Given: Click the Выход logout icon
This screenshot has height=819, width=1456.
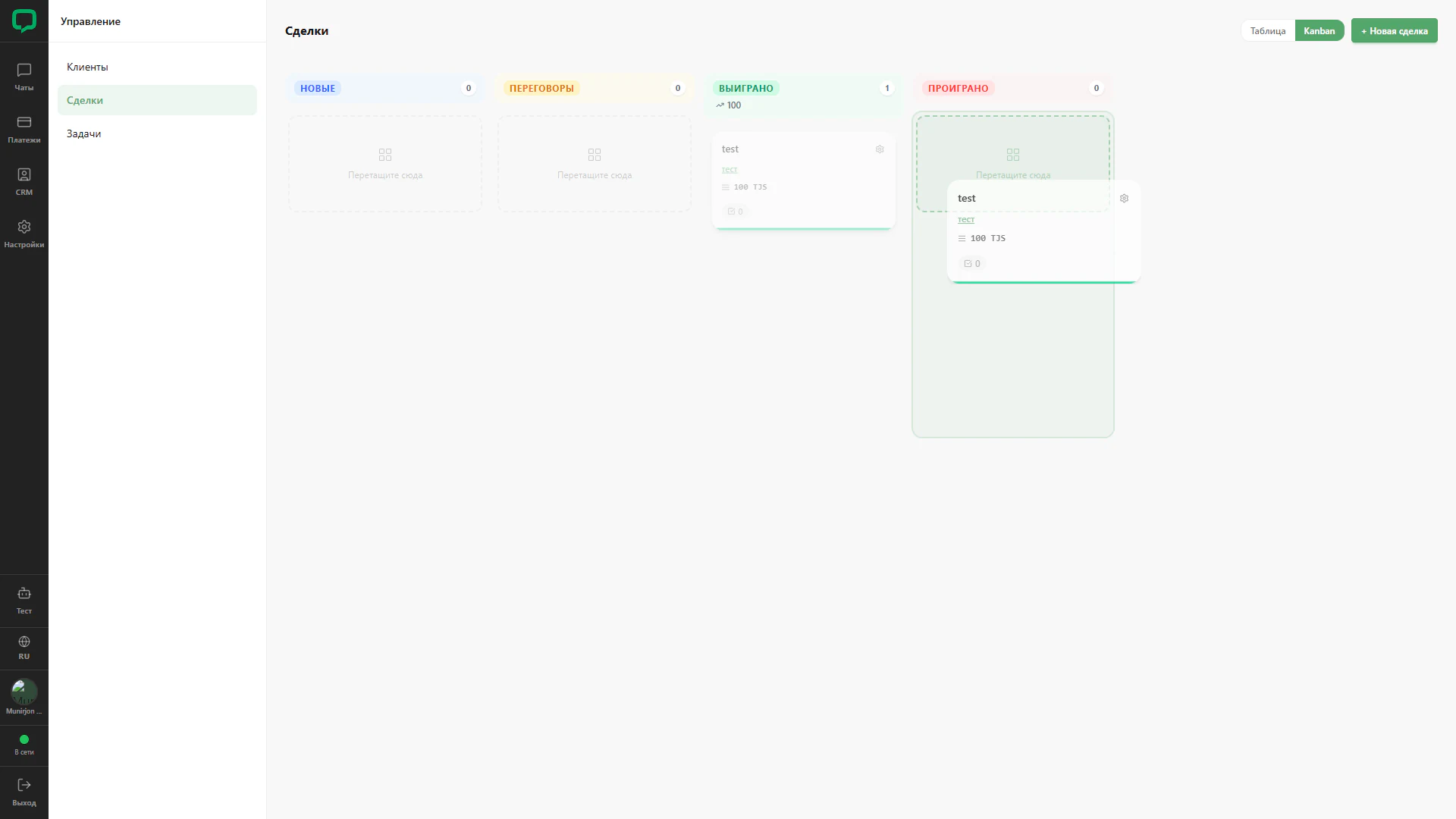Looking at the screenshot, I should pos(24,785).
